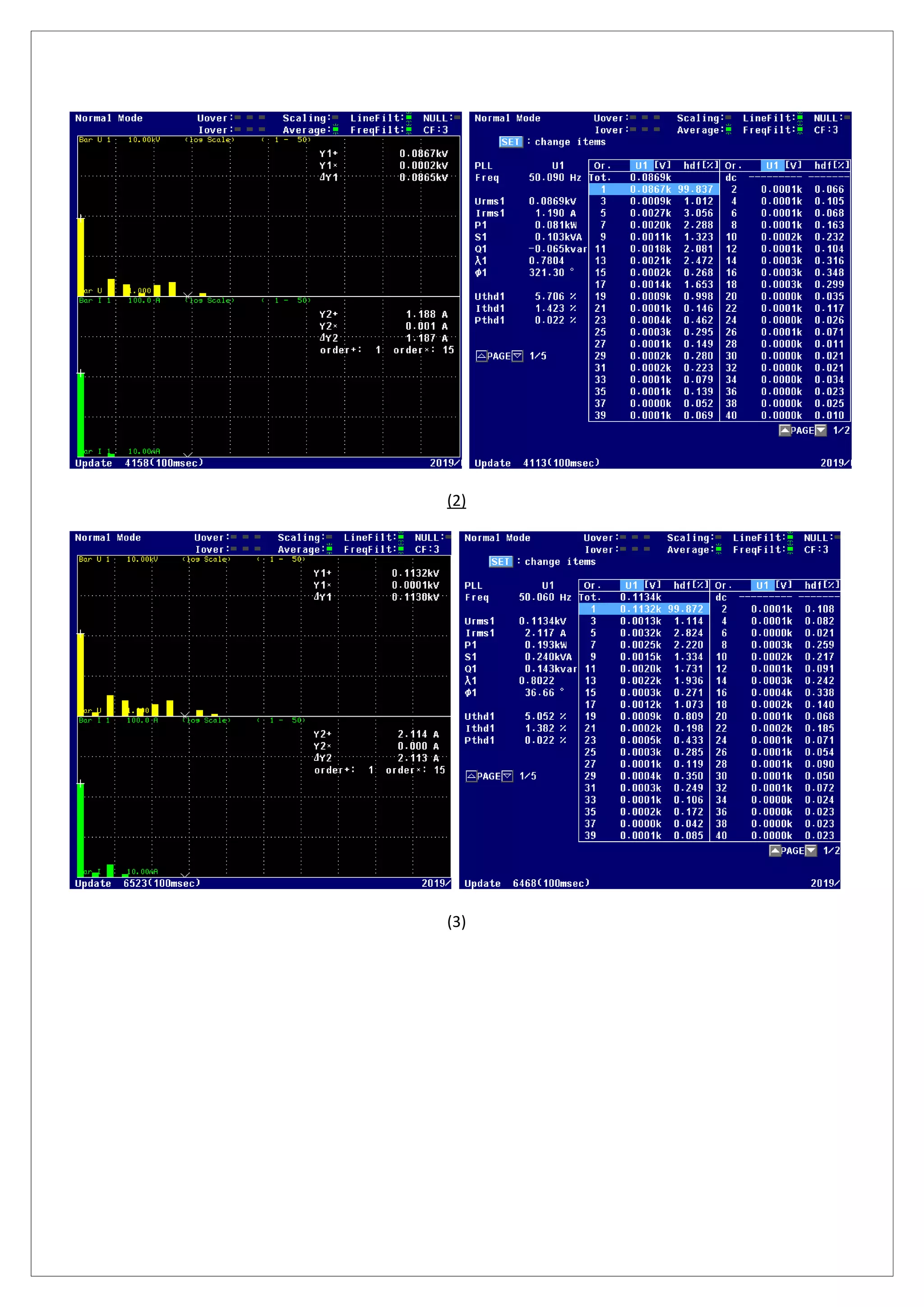
Task: Click page-up arrow beside 1/2 in figure 3
Action: click(x=775, y=850)
